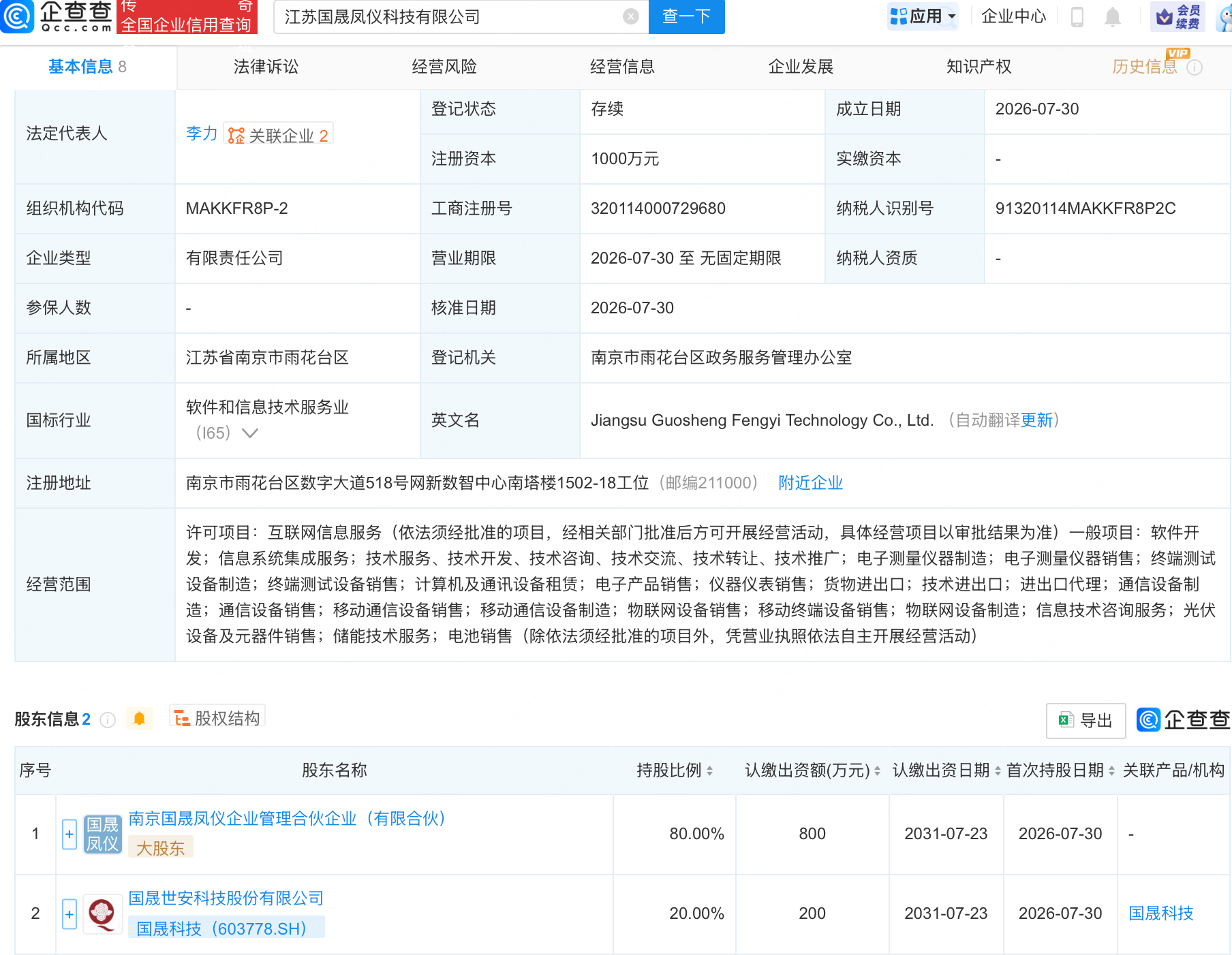Select taxpayer ID 91320114MAKKFR8P2C
This screenshot has width=1232, height=955.
click(x=1085, y=208)
